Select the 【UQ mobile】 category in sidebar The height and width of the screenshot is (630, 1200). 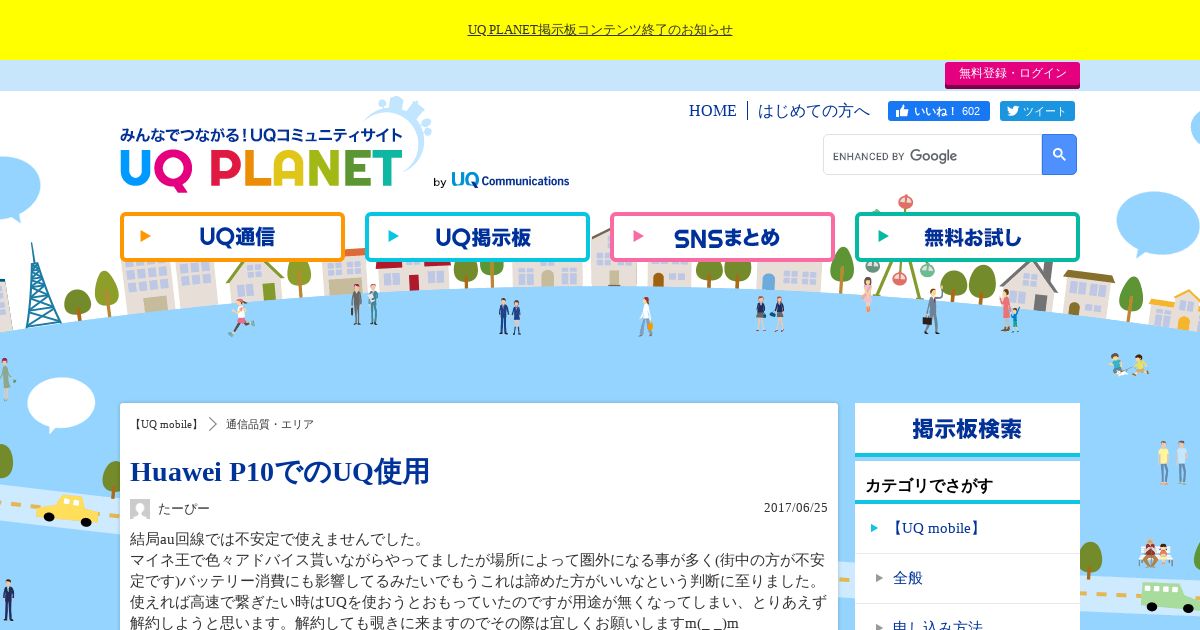tap(967, 528)
